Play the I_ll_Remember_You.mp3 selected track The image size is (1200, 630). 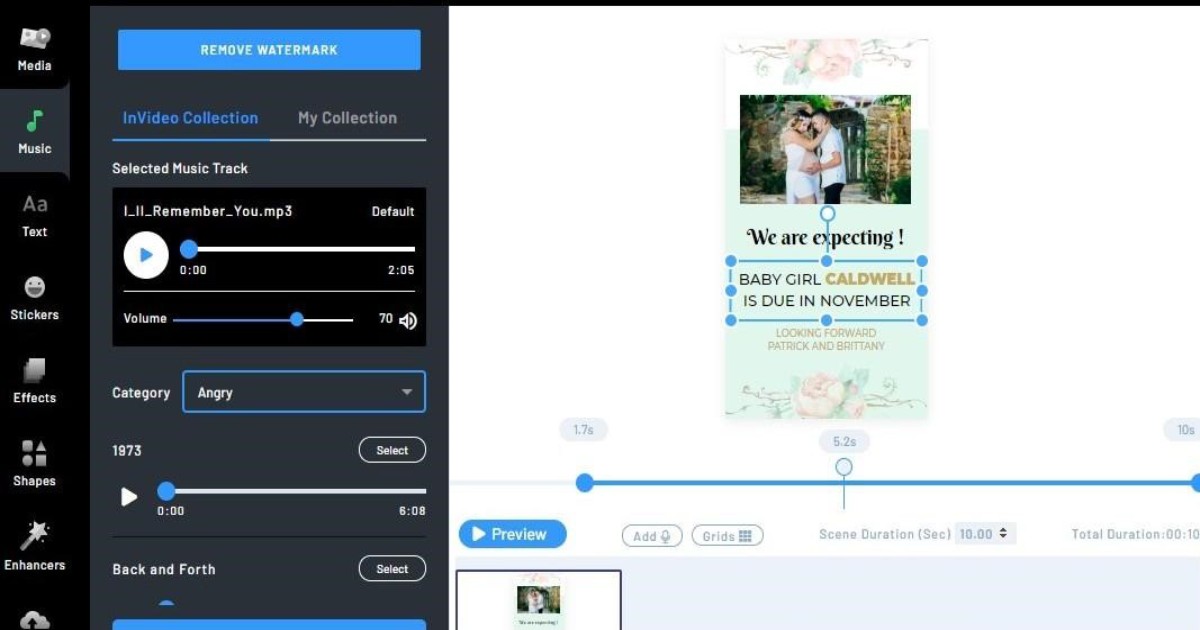click(146, 255)
